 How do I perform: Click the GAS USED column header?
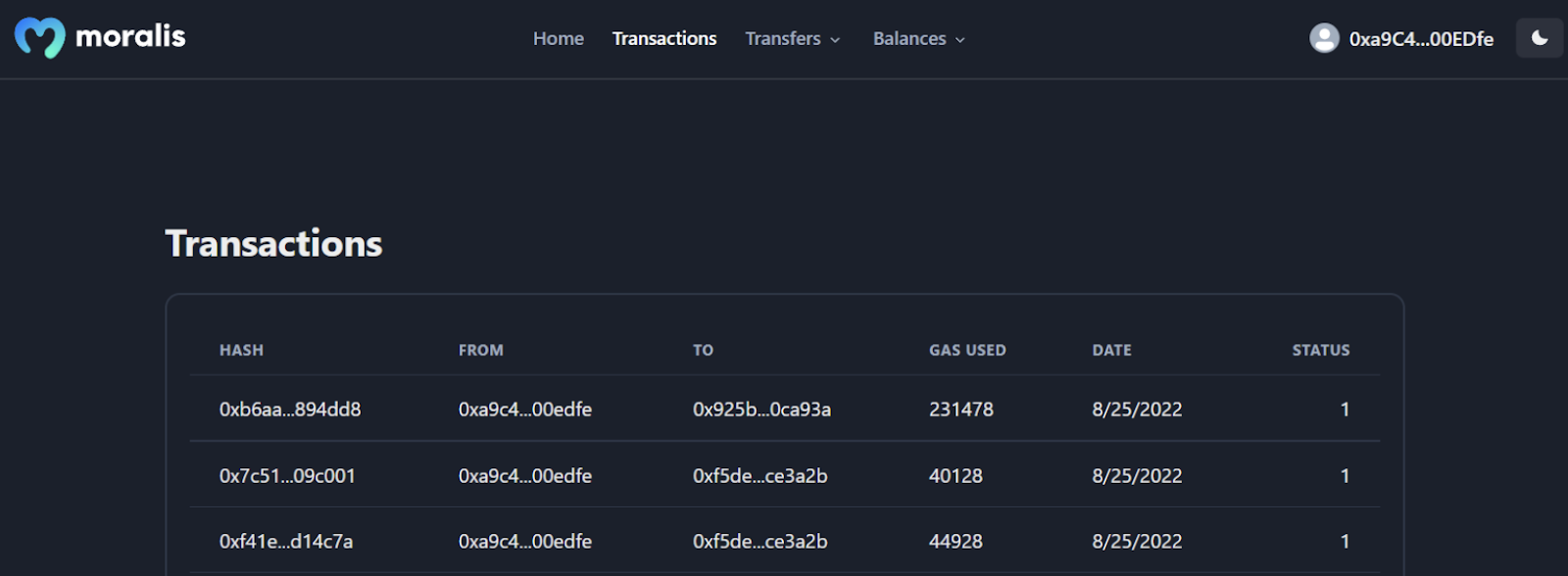point(967,350)
